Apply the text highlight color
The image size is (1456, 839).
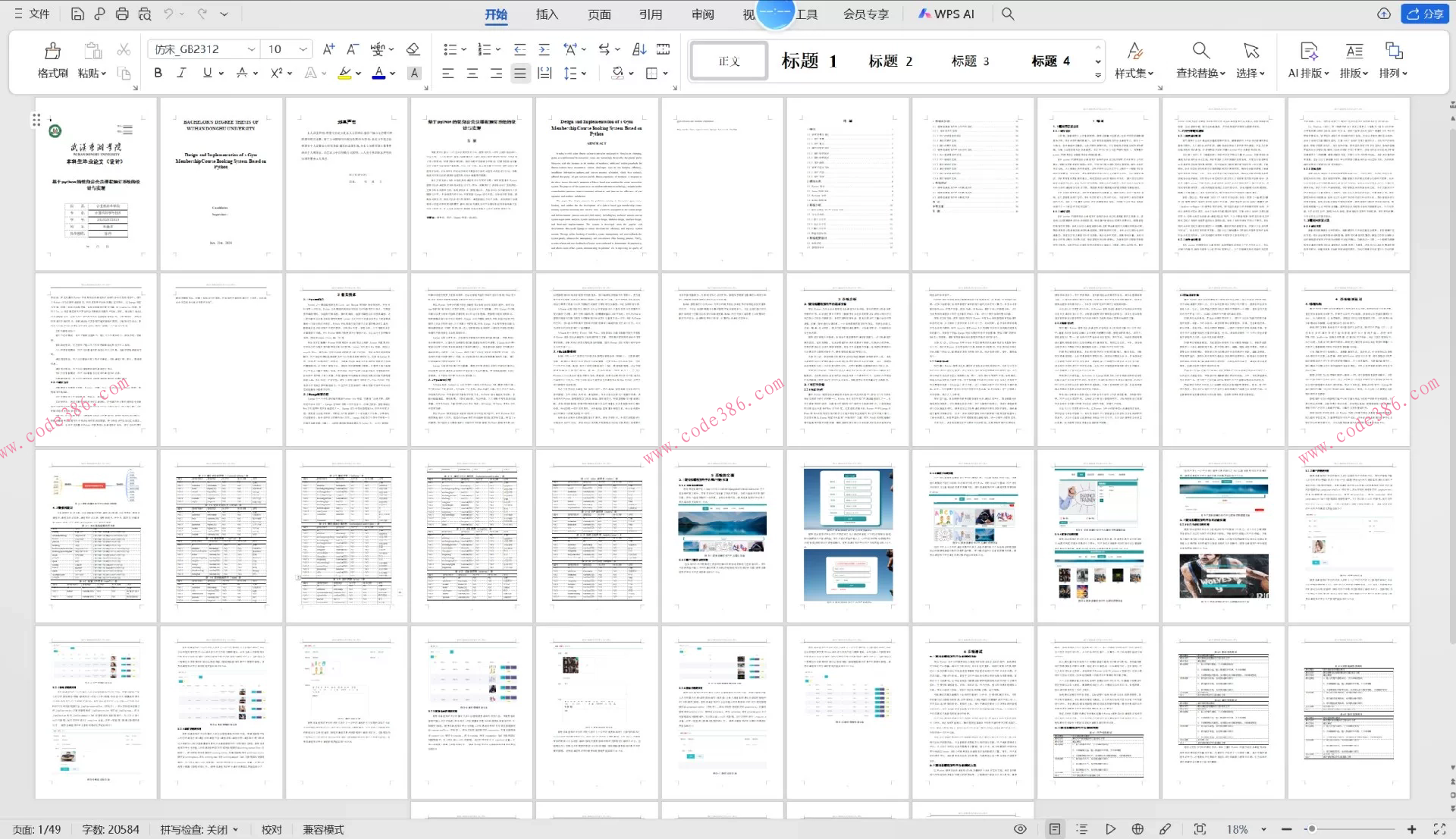pyautogui.click(x=345, y=74)
